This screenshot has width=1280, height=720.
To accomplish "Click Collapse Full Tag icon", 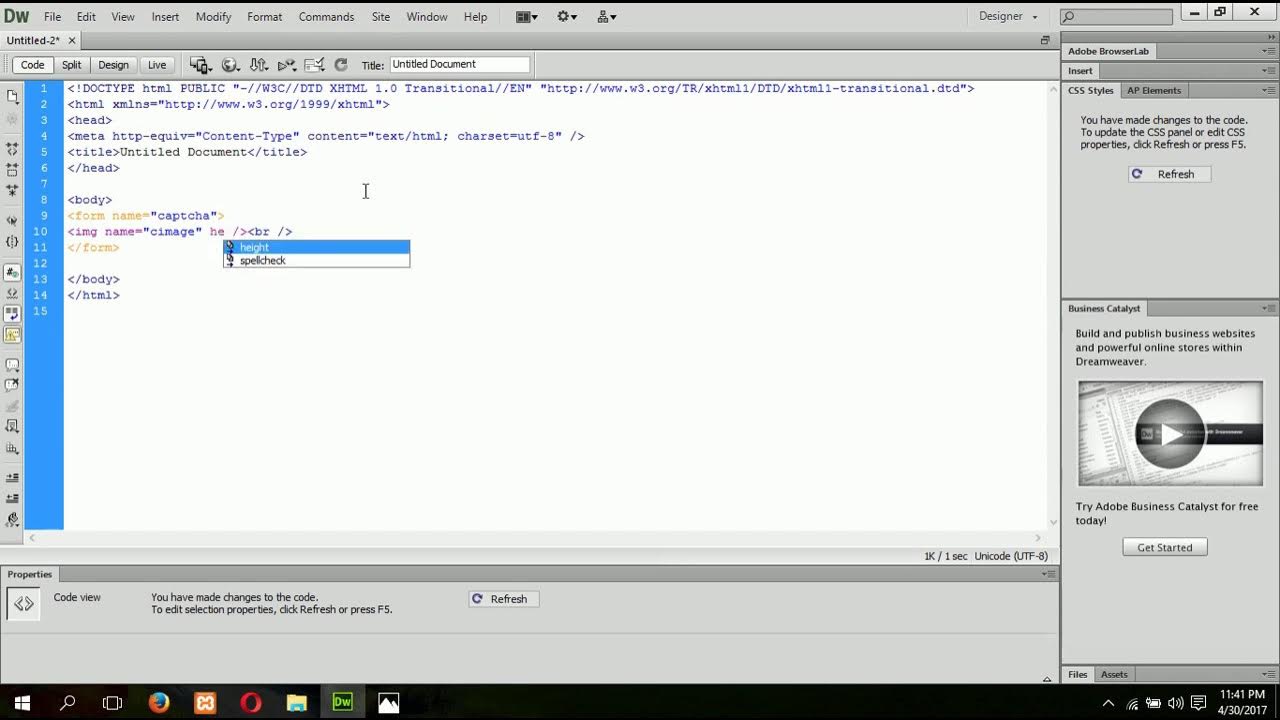I will point(13,149).
